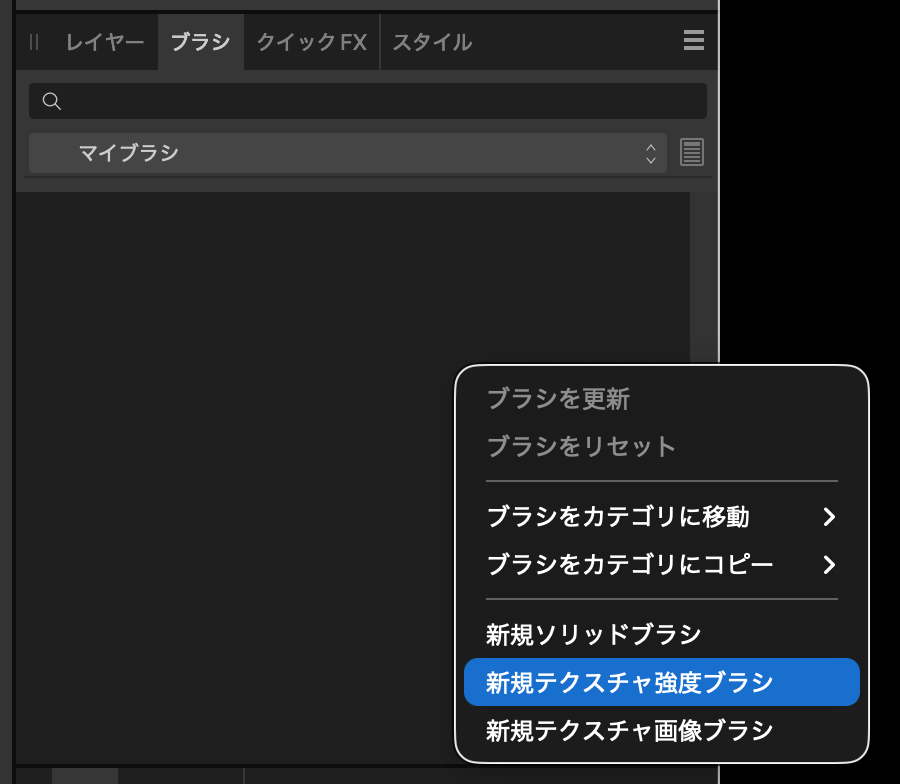Expand the ブラシをカテゴリにコピー submenu

(x=631, y=564)
